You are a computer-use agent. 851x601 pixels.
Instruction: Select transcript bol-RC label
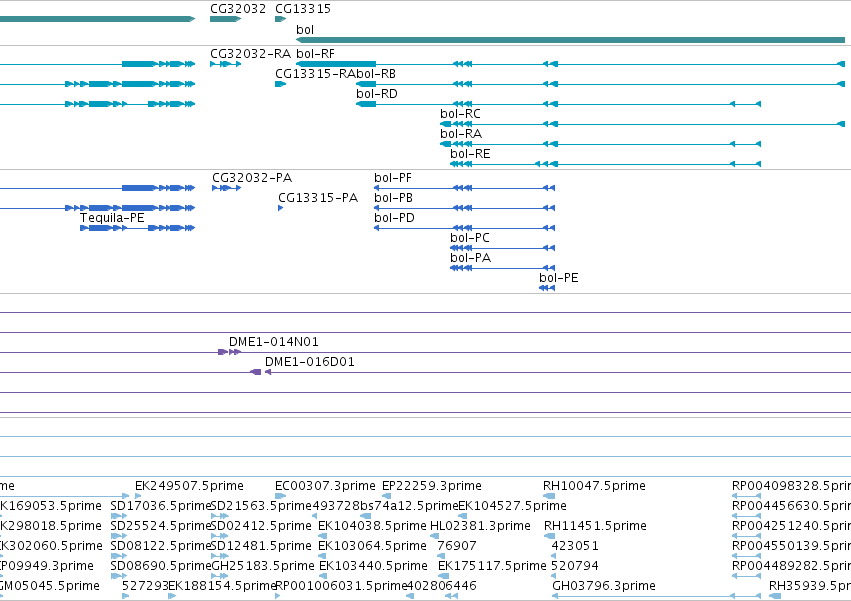(x=460, y=114)
